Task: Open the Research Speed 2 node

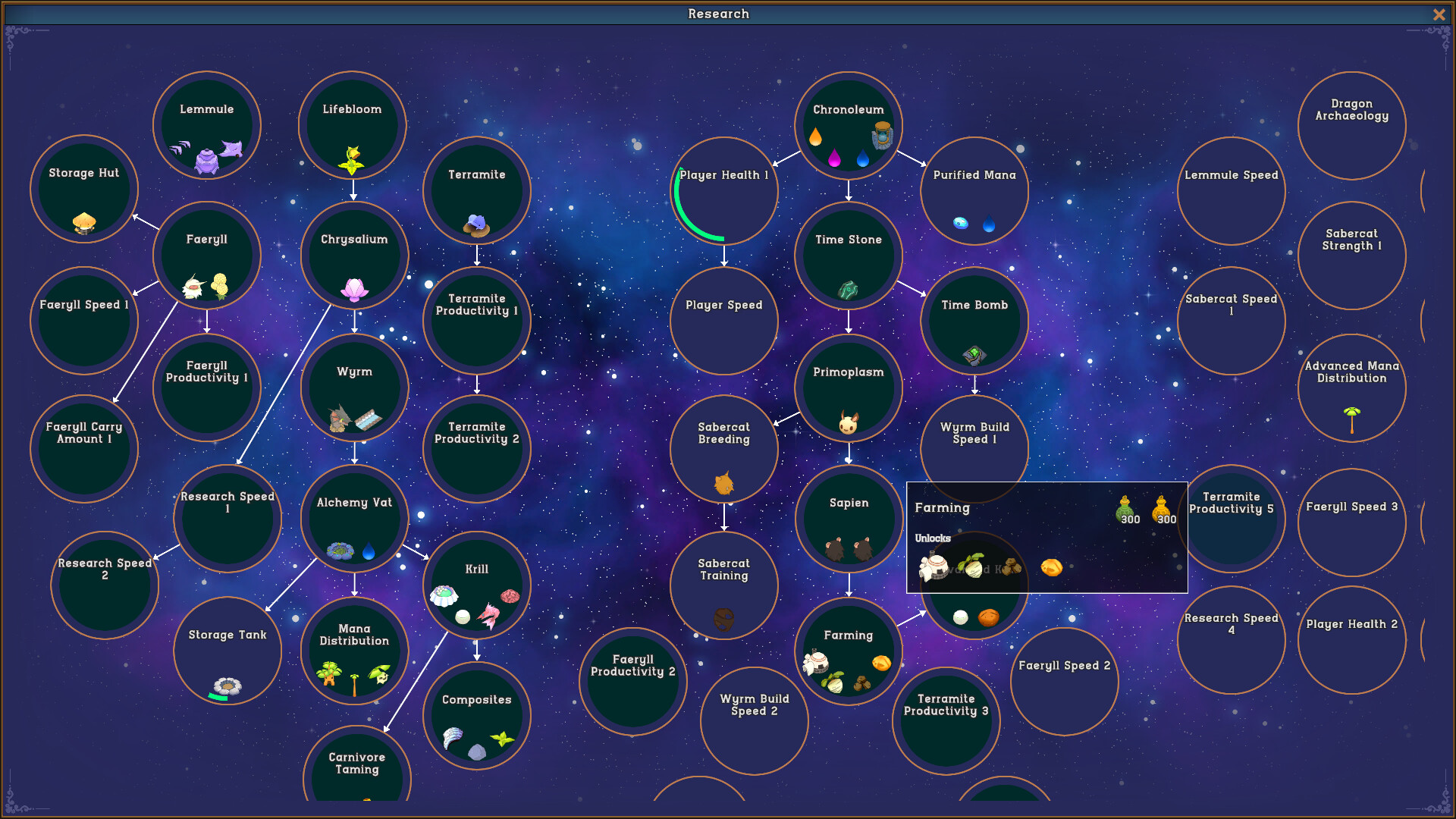Action: point(105,584)
